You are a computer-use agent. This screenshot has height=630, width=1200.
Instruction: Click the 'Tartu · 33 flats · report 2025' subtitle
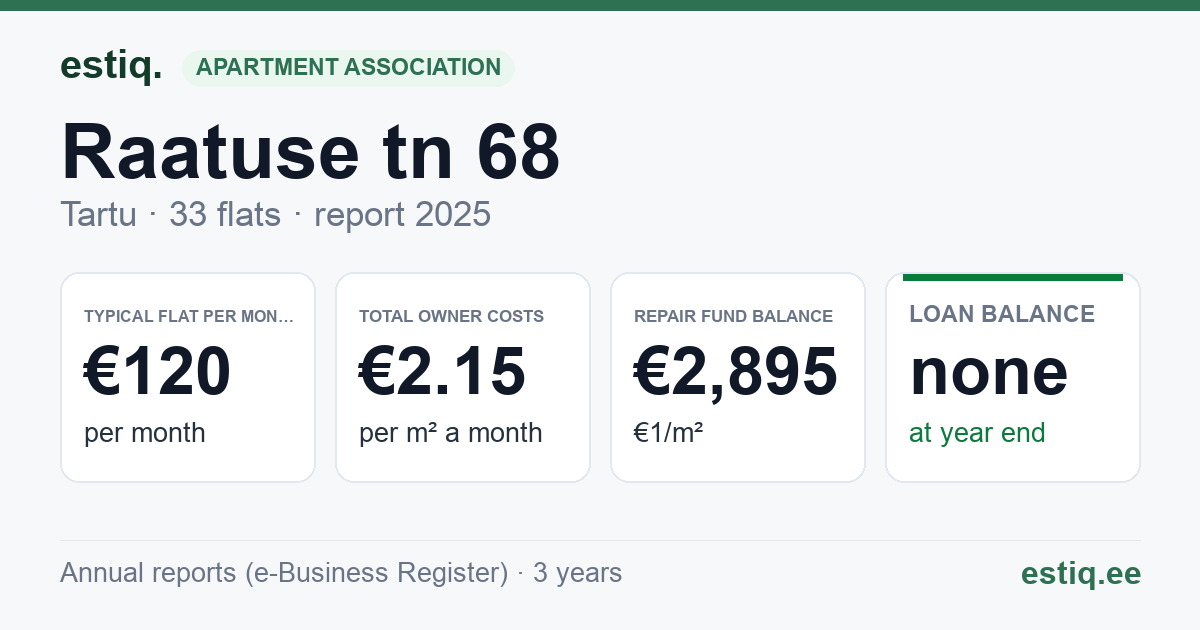coord(275,214)
